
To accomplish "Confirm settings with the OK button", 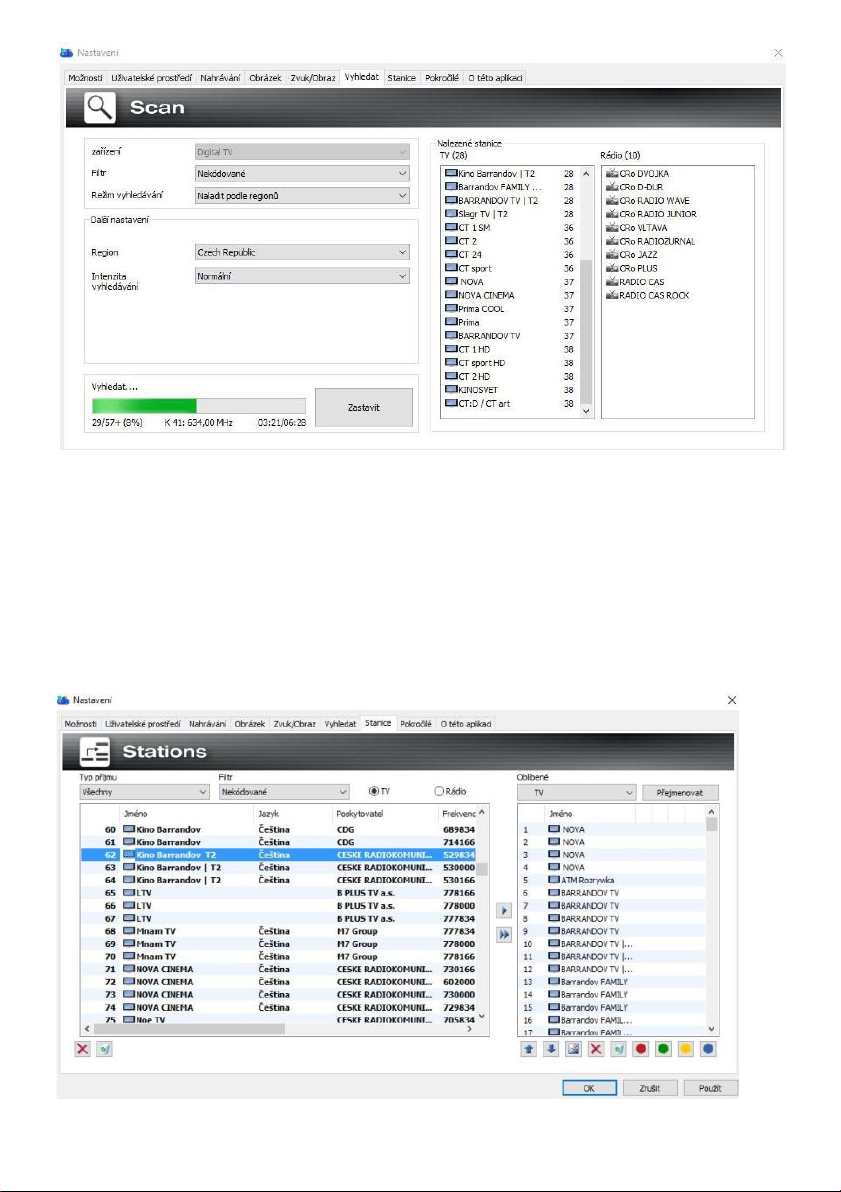I will coord(589,1088).
